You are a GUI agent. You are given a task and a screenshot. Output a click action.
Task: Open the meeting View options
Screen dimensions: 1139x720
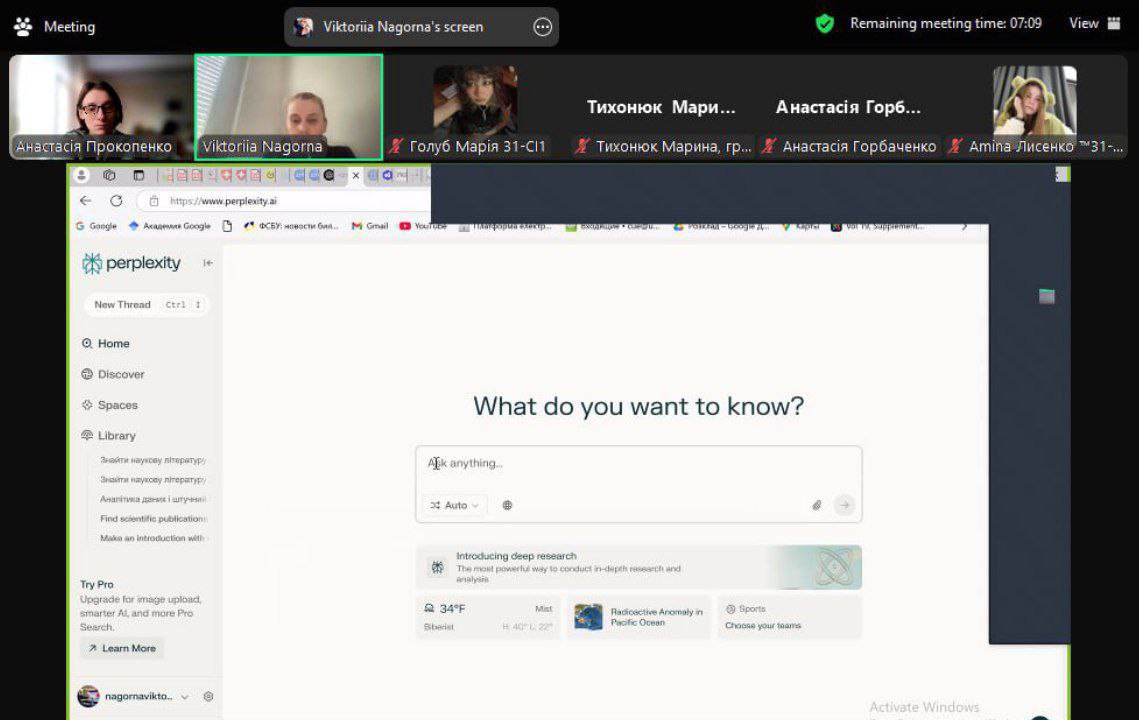point(1094,23)
